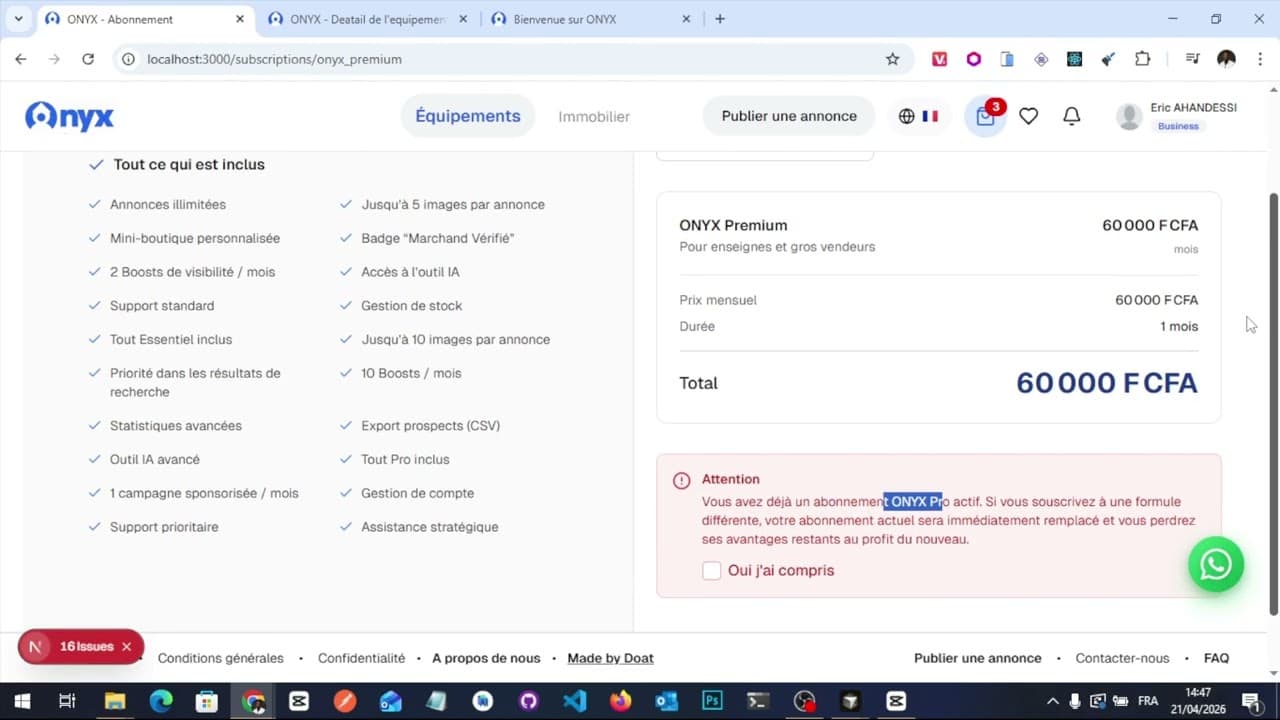Open the "Contacter-nous" footer link
Viewport: 1280px width, 720px height.
(1122, 658)
